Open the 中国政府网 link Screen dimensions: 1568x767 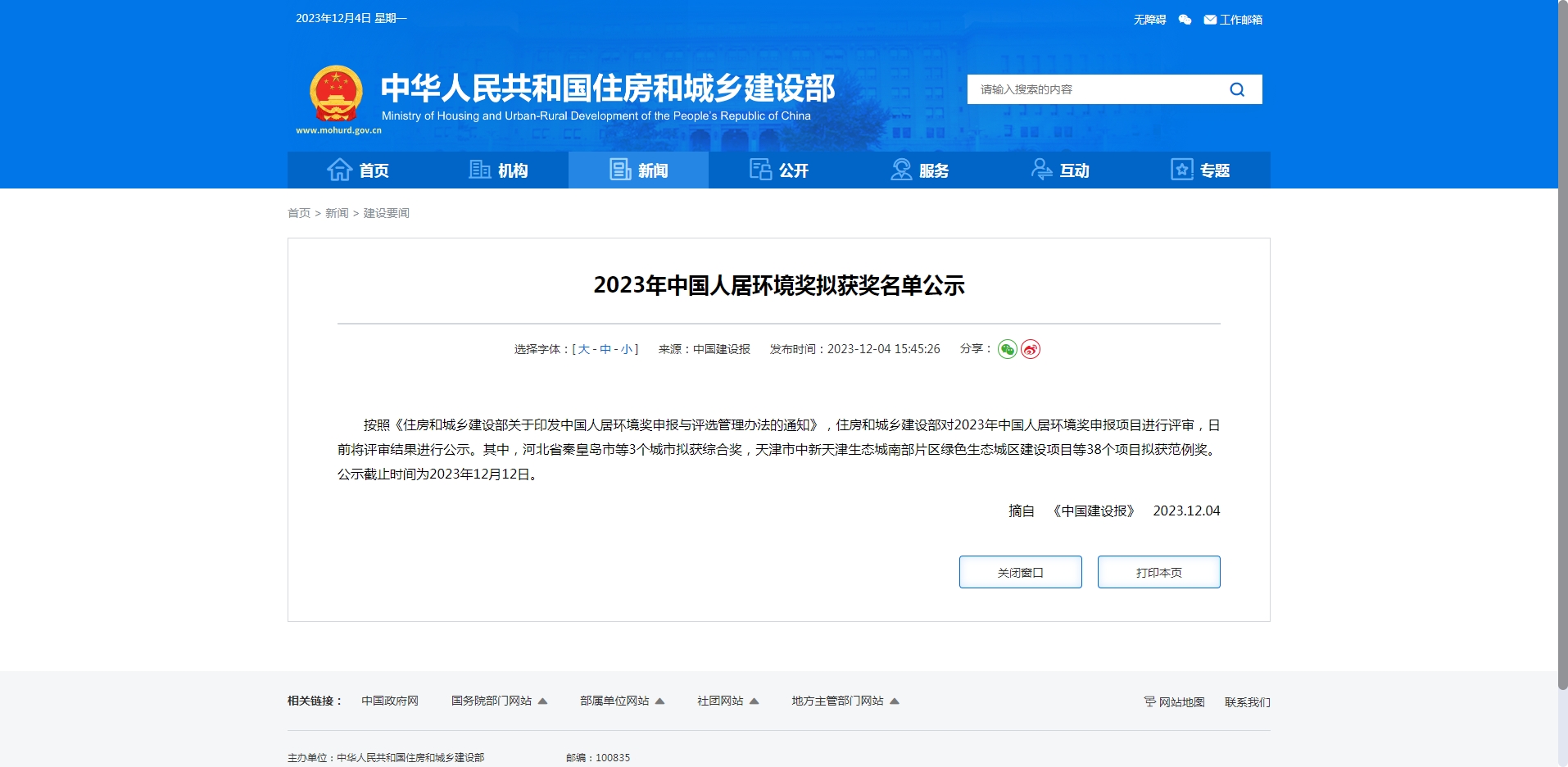click(x=390, y=701)
